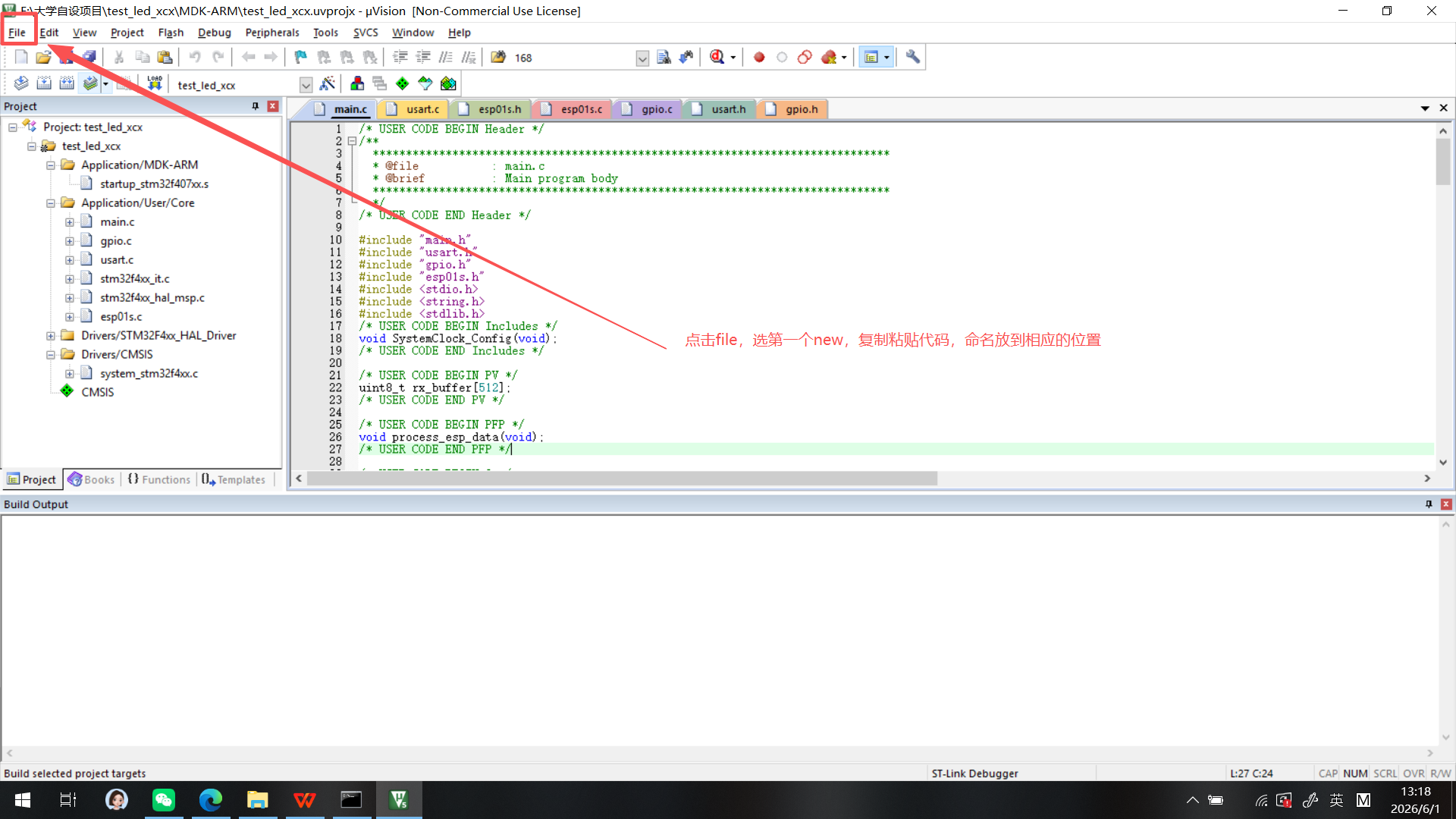Open the Flash menu

click(171, 33)
